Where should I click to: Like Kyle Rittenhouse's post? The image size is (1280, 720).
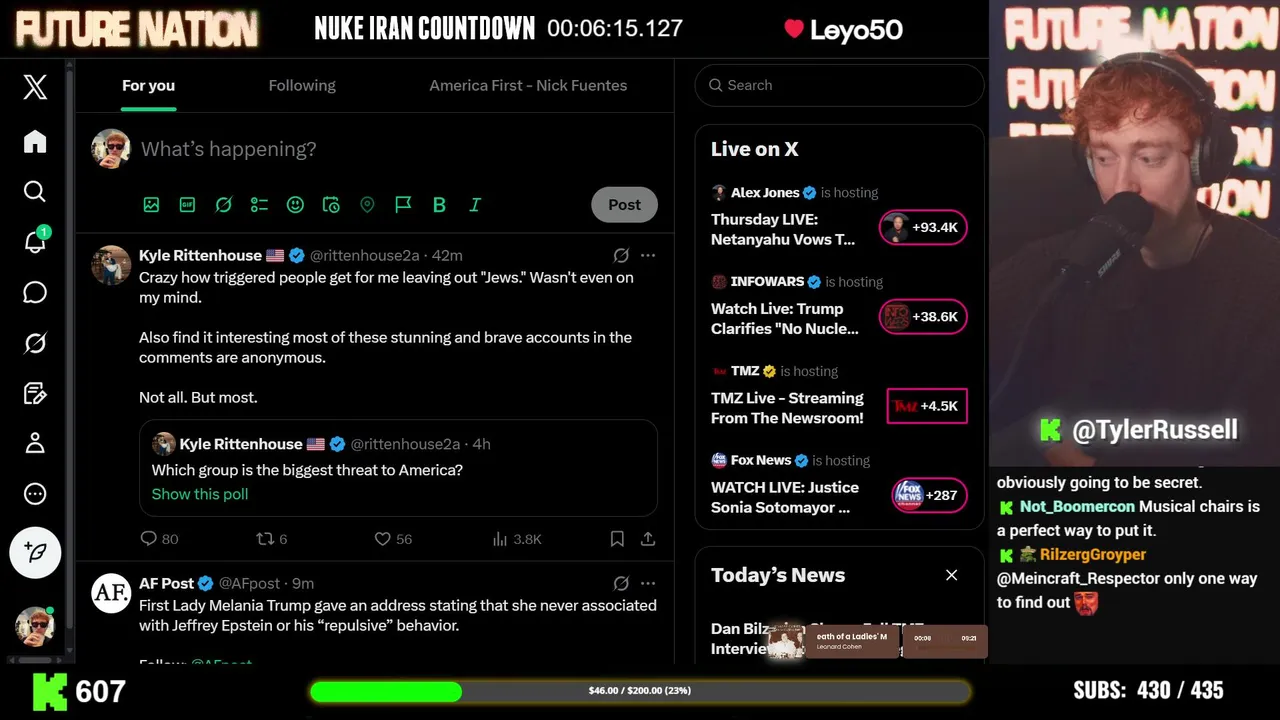point(392,539)
